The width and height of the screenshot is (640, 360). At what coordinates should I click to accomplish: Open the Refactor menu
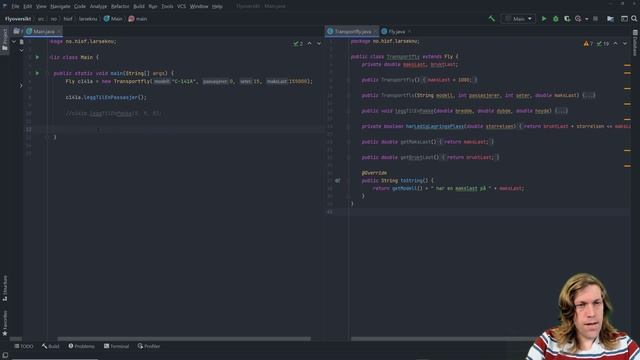click(120, 6)
